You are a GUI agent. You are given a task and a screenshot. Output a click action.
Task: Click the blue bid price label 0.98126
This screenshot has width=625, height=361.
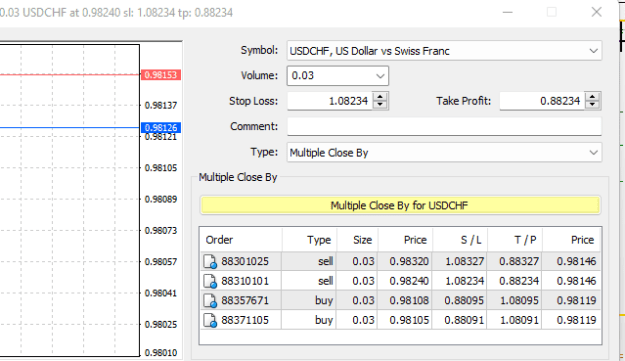click(161, 128)
